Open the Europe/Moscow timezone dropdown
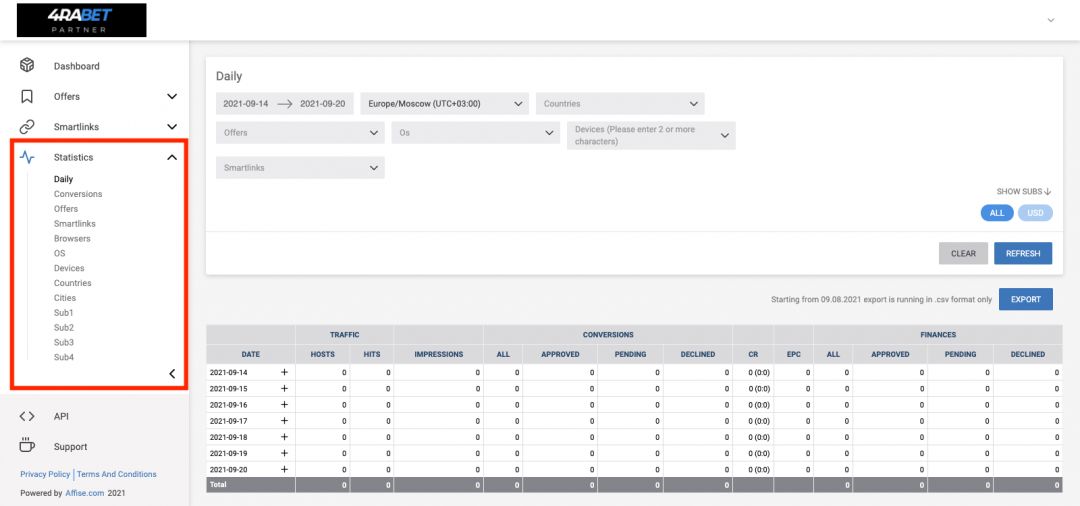The height and width of the screenshot is (506, 1080). pyautogui.click(x=445, y=104)
